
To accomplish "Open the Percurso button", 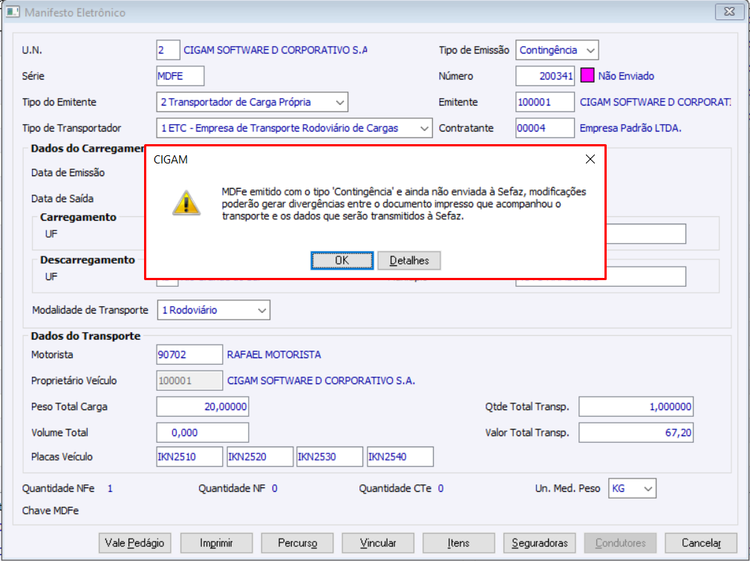I will pyautogui.click(x=297, y=543).
